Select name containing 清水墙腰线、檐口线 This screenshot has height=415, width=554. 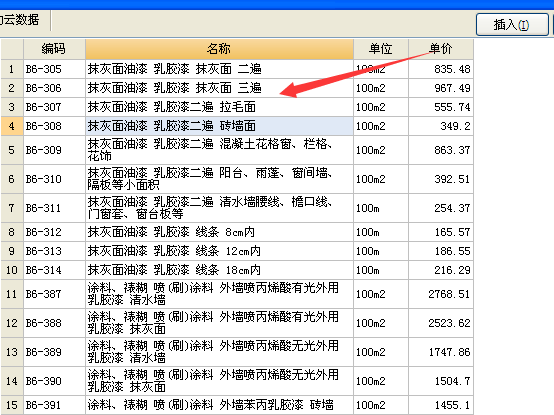[x=219, y=208]
